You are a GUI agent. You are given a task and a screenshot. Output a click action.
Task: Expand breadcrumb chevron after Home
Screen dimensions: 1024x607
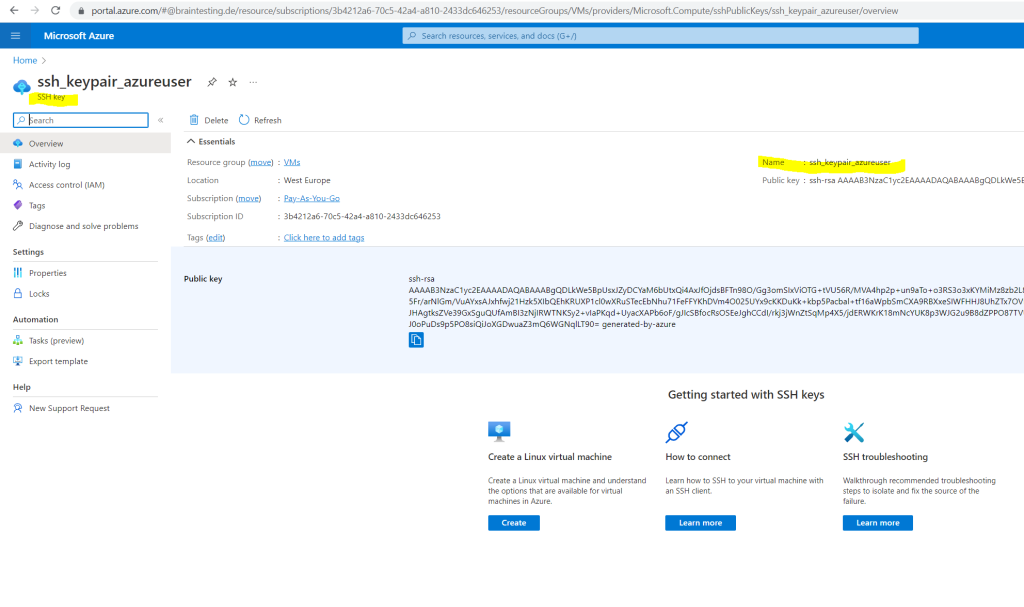(x=44, y=61)
